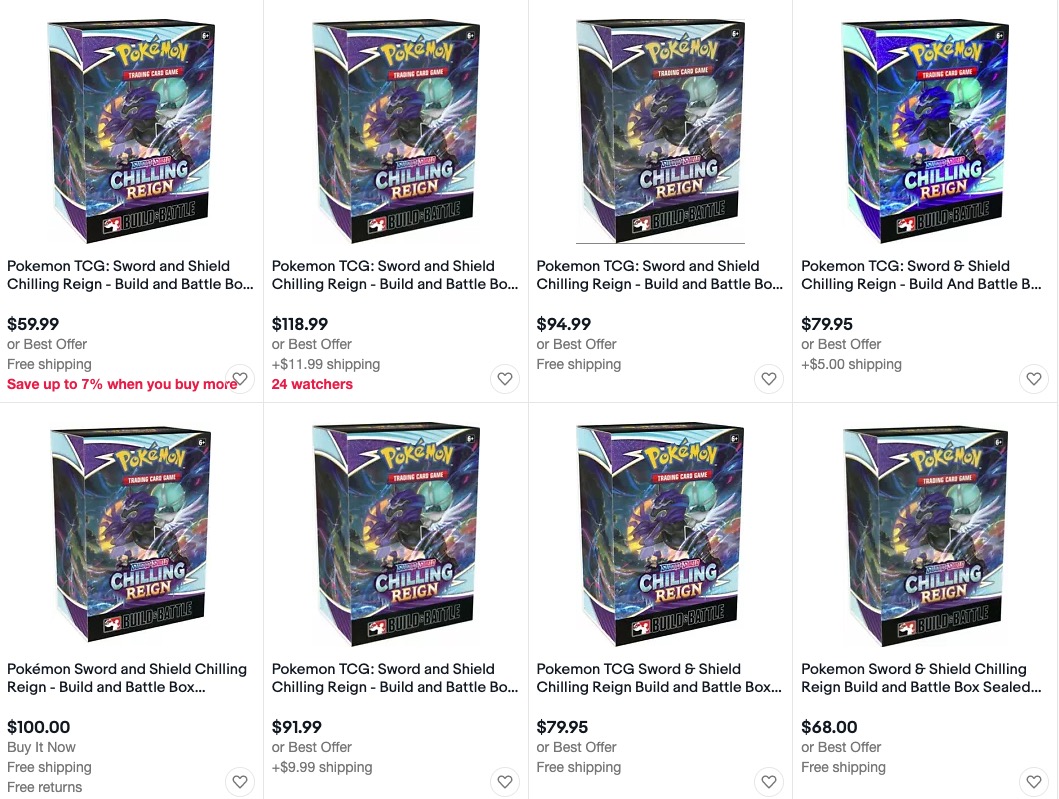Click the product image of the $100.00 listing

[x=132, y=533]
